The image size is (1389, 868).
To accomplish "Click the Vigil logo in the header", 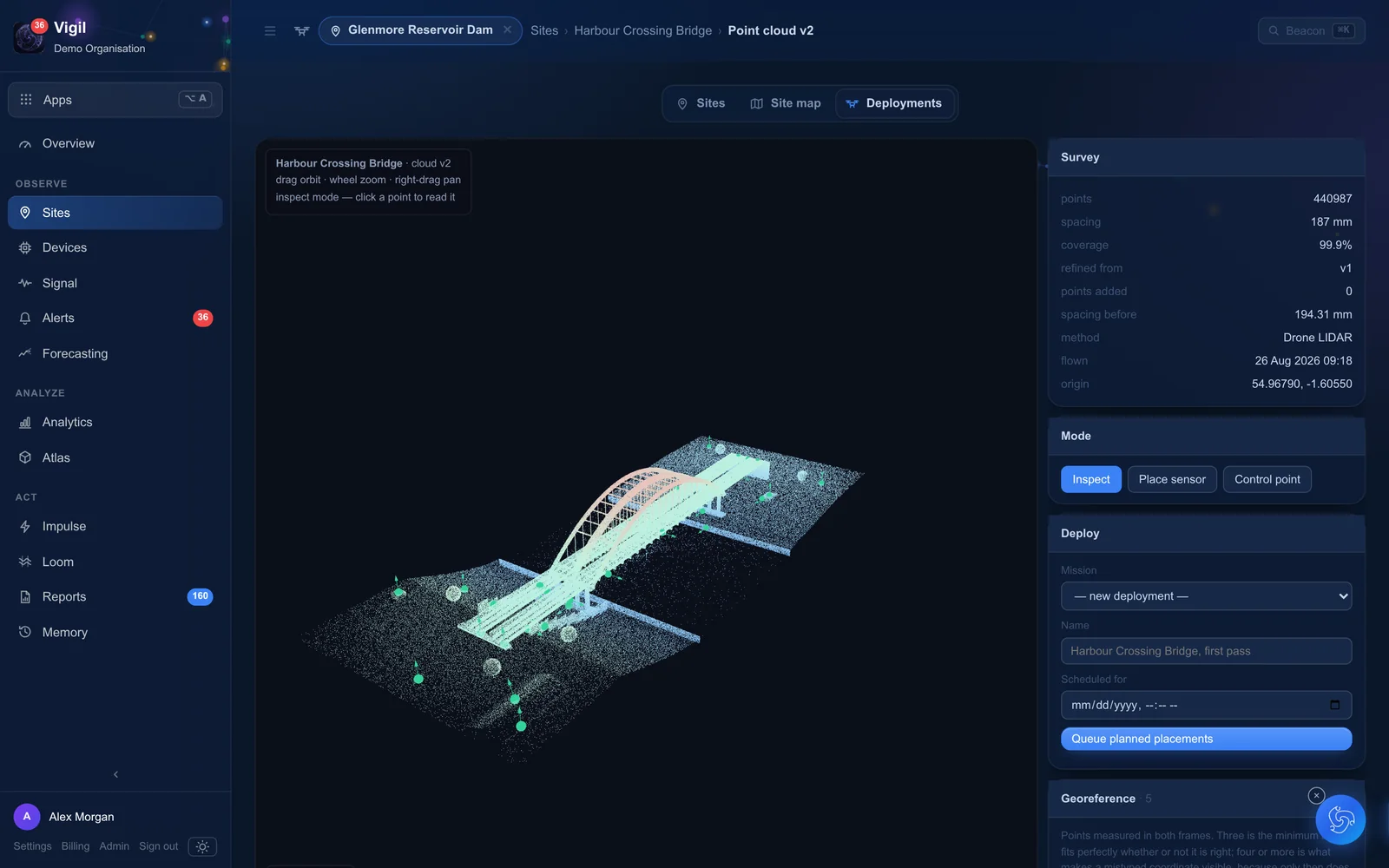I will coord(29,36).
